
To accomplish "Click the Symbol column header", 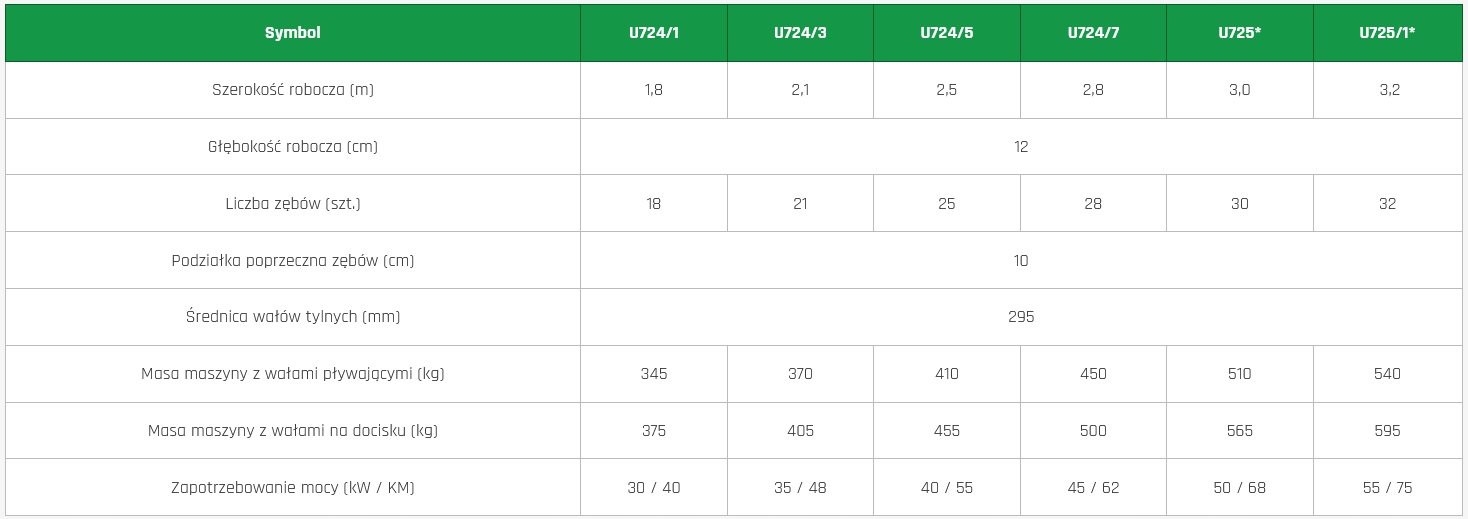I will tap(292, 33).
